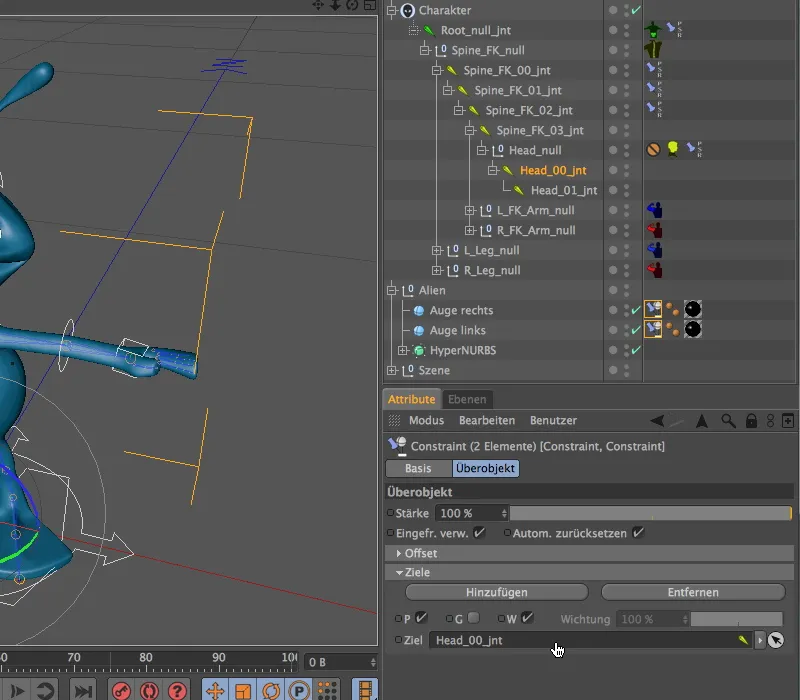Click the protection tag on Head_null
Viewport: 800px width, 700px height.
(653, 149)
